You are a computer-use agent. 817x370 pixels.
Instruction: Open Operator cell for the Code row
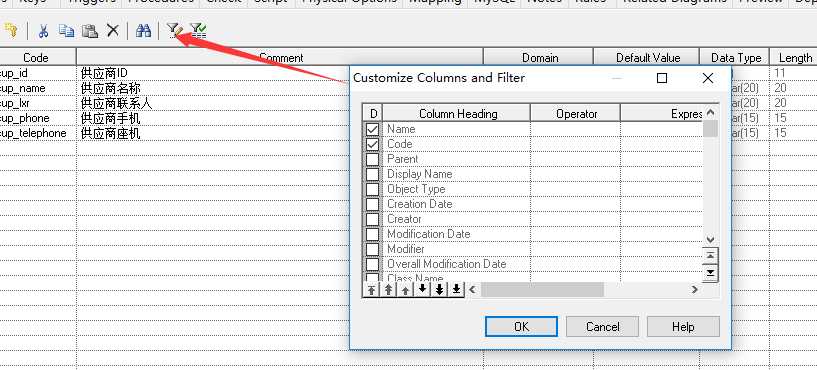pyautogui.click(x=575, y=144)
